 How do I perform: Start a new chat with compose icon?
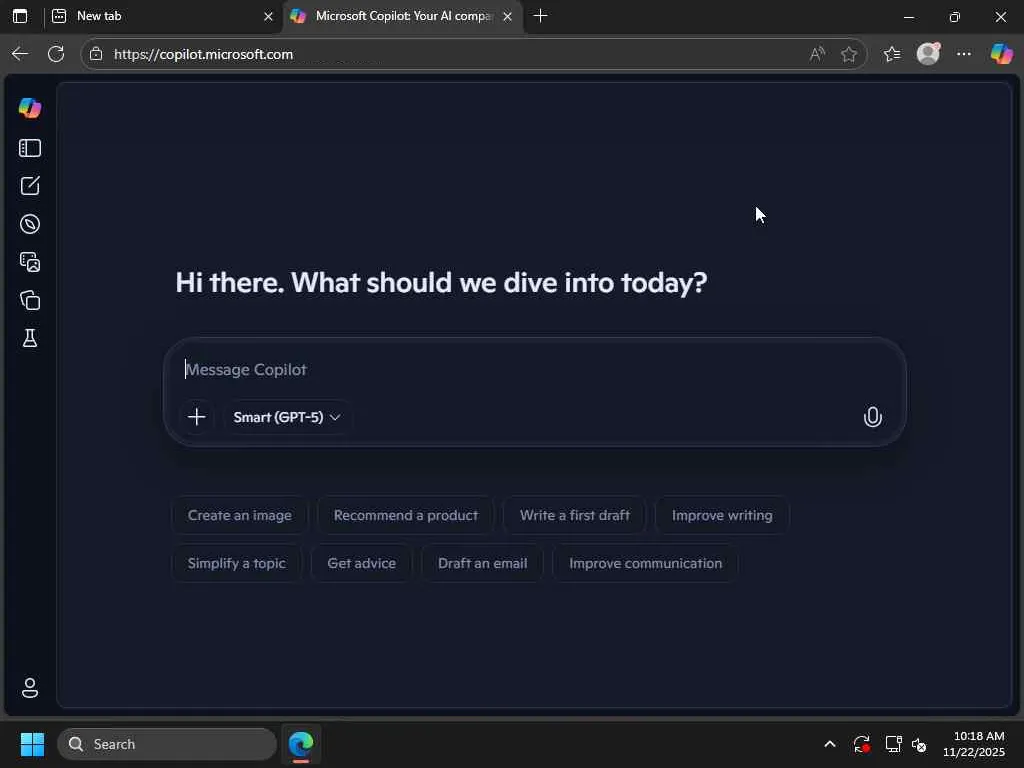30,186
